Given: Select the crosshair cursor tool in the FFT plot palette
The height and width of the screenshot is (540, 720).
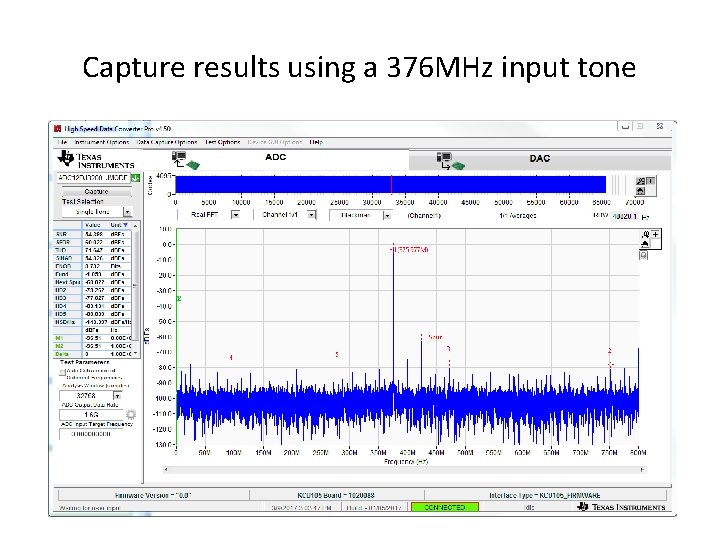Looking at the screenshot, I should pos(656,234).
